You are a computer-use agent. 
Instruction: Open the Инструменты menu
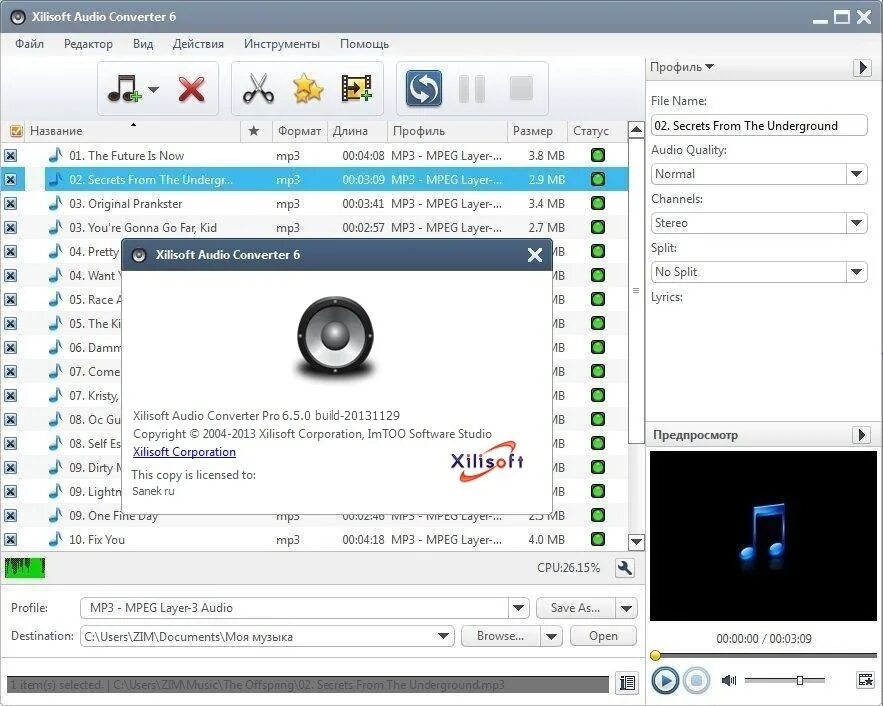click(x=282, y=44)
